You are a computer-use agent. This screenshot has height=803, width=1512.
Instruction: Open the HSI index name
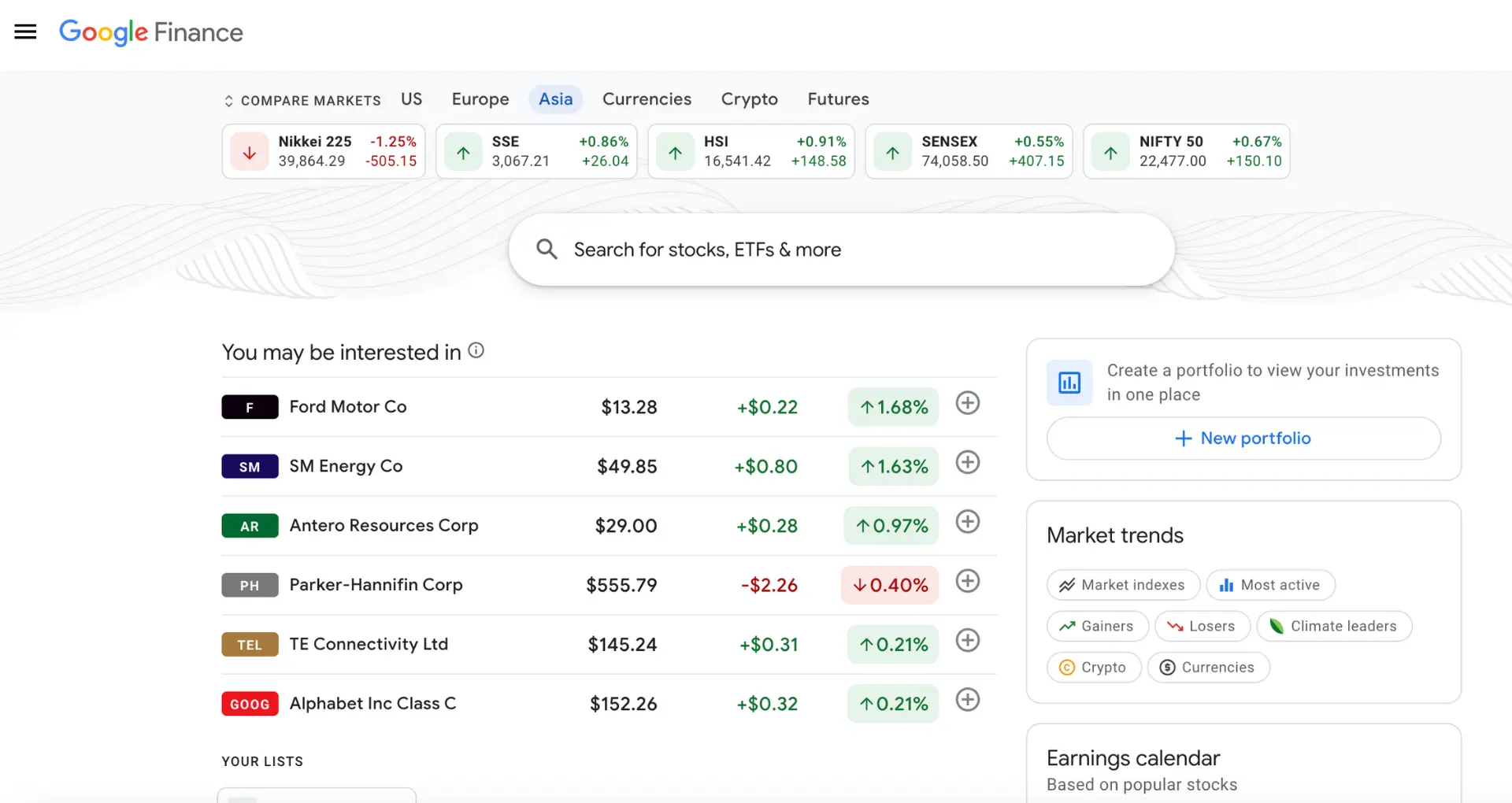pyautogui.click(x=716, y=142)
